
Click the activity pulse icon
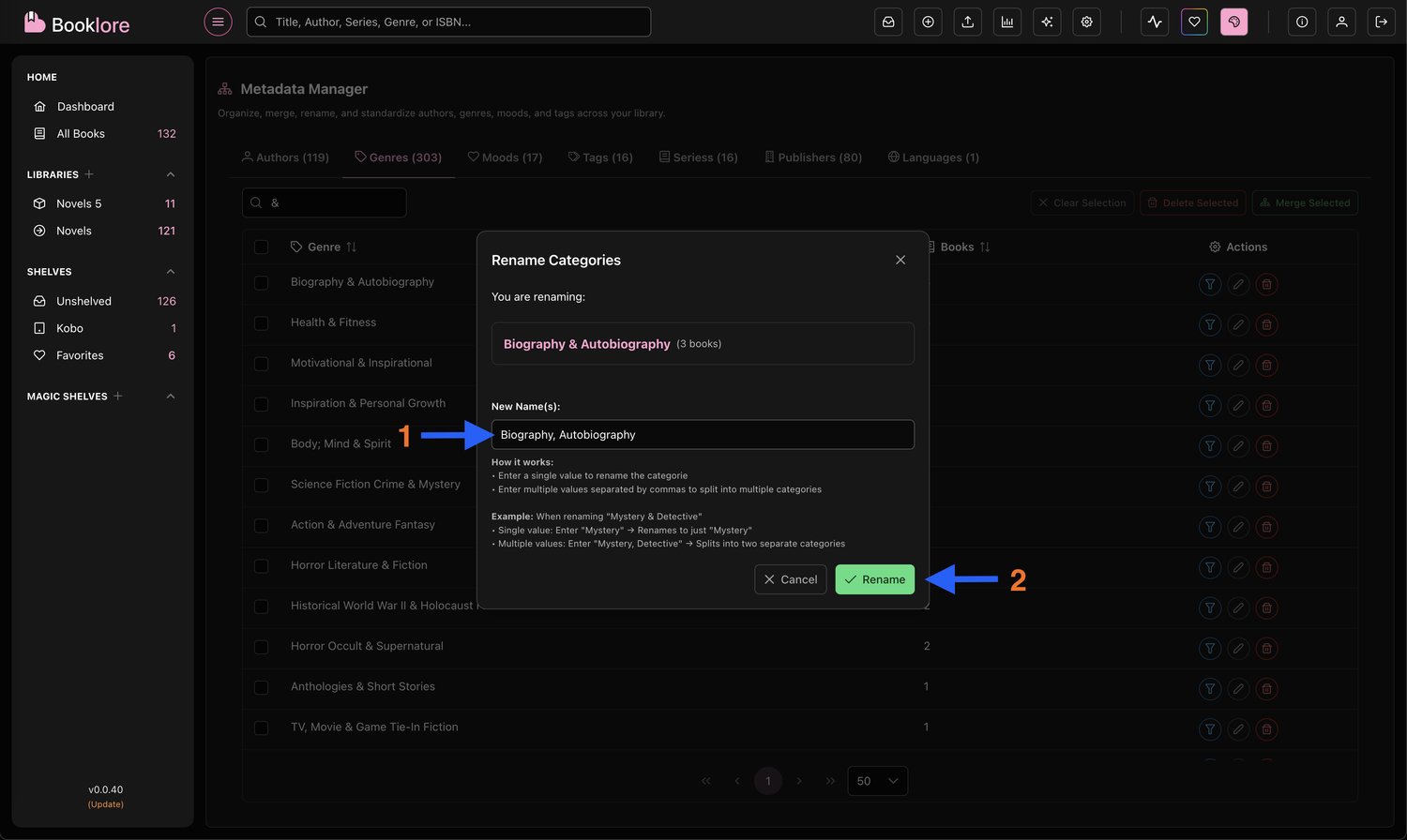[x=1154, y=22]
